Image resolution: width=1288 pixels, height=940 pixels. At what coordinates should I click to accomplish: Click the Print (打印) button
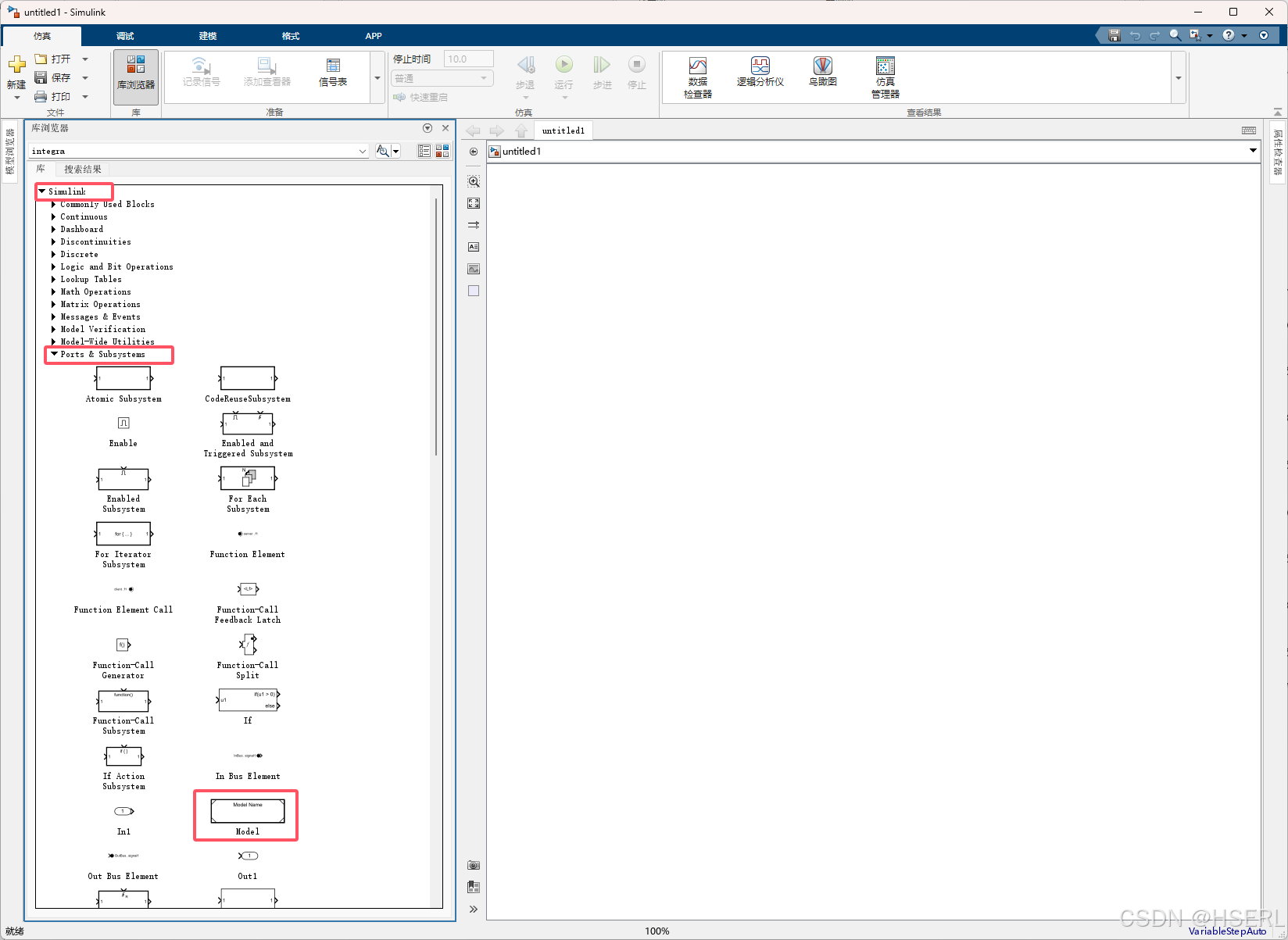coord(53,97)
